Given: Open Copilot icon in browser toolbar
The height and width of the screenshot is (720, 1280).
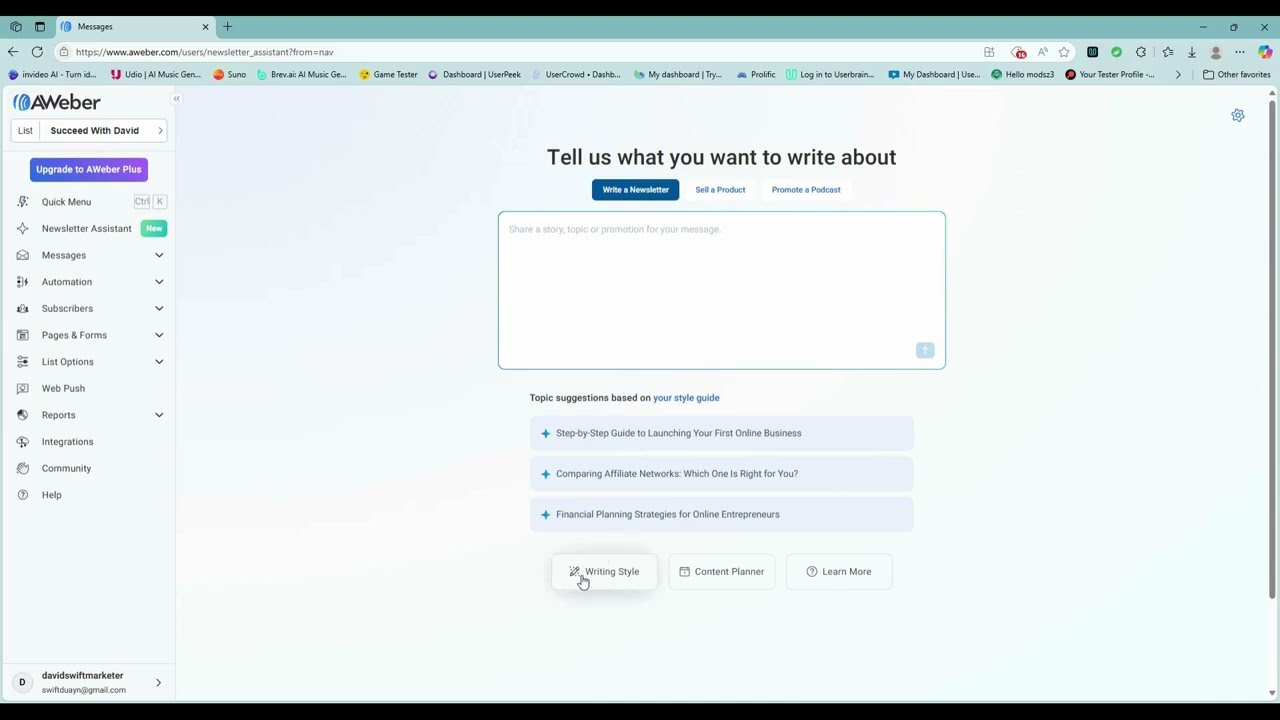Looking at the screenshot, I should click(x=1265, y=52).
